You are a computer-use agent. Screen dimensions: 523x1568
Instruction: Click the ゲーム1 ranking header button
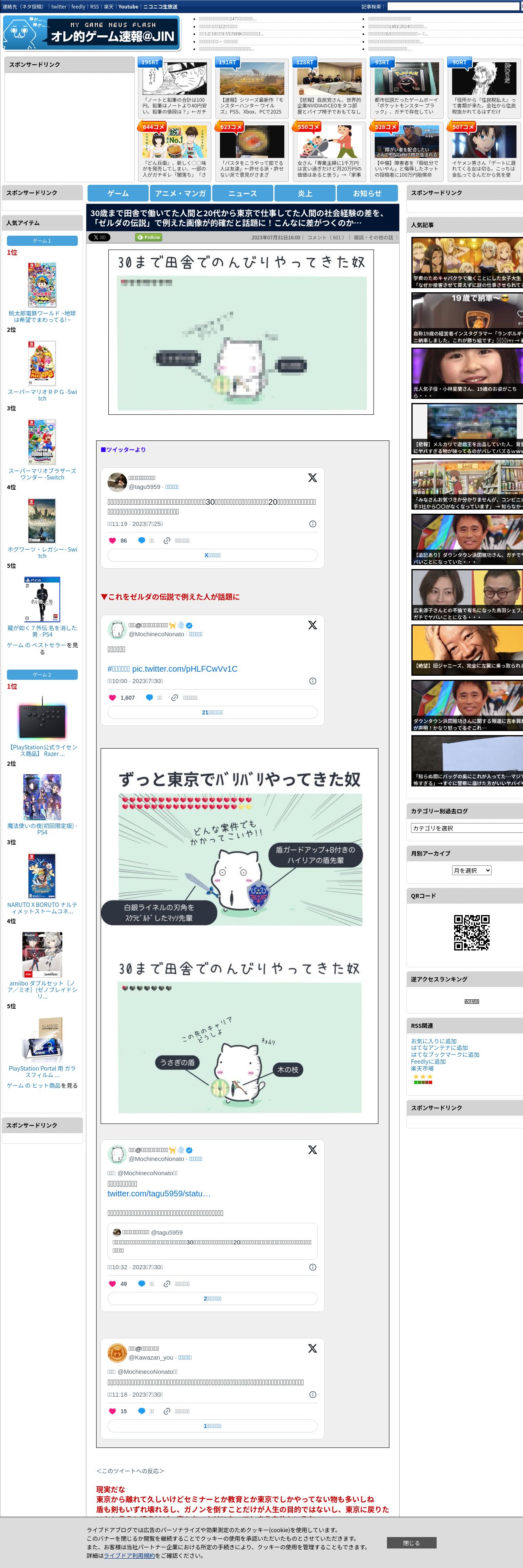42,241
